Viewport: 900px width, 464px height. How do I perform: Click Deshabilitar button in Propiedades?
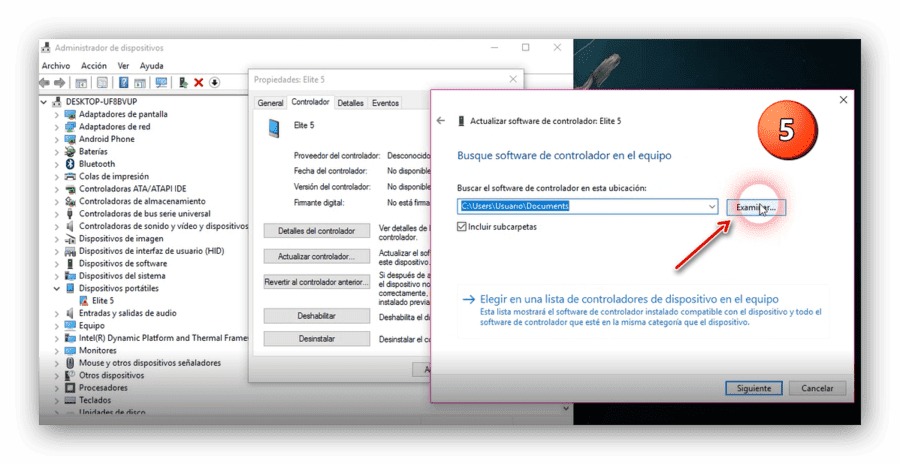pos(317,316)
